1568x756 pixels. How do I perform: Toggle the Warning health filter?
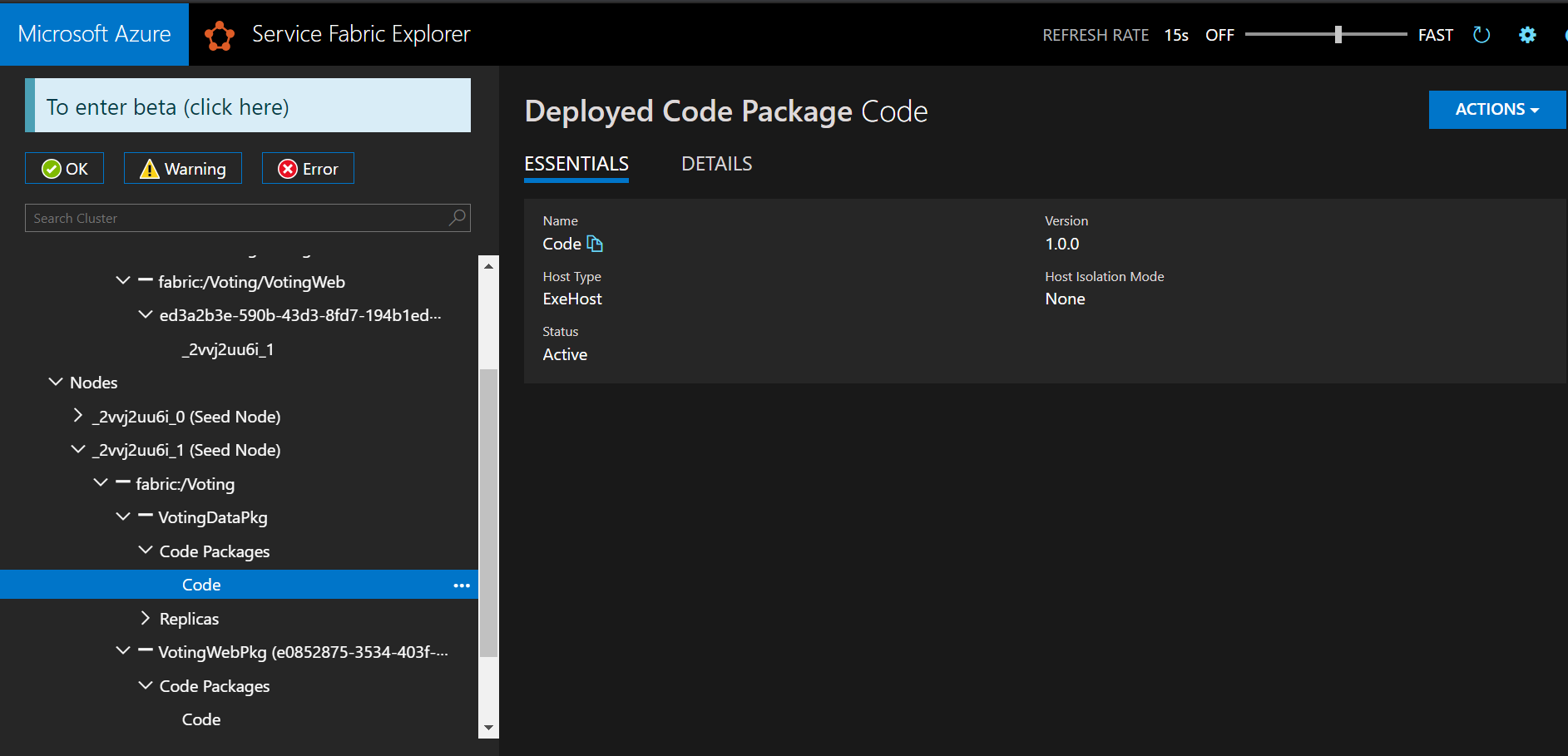point(182,167)
